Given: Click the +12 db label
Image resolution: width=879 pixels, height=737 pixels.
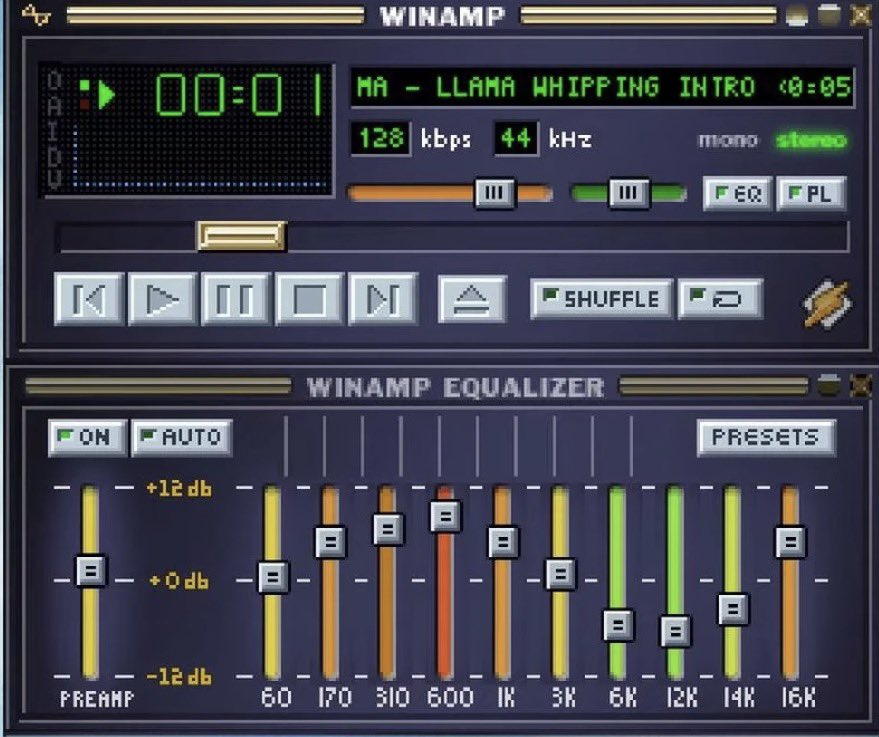Looking at the screenshot, I should 179,489.
